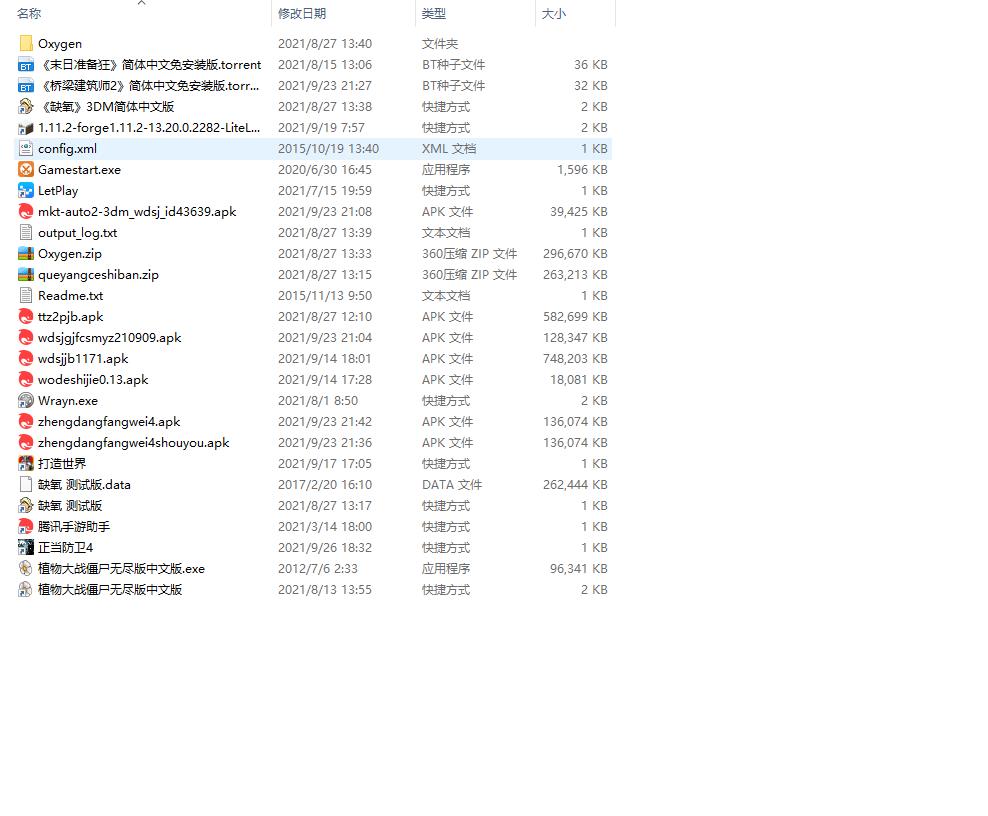This screenshot has width=988, height=816.
Task: Click the 腾讯手游助手 shortcut icon
Action: coord(26,527)
